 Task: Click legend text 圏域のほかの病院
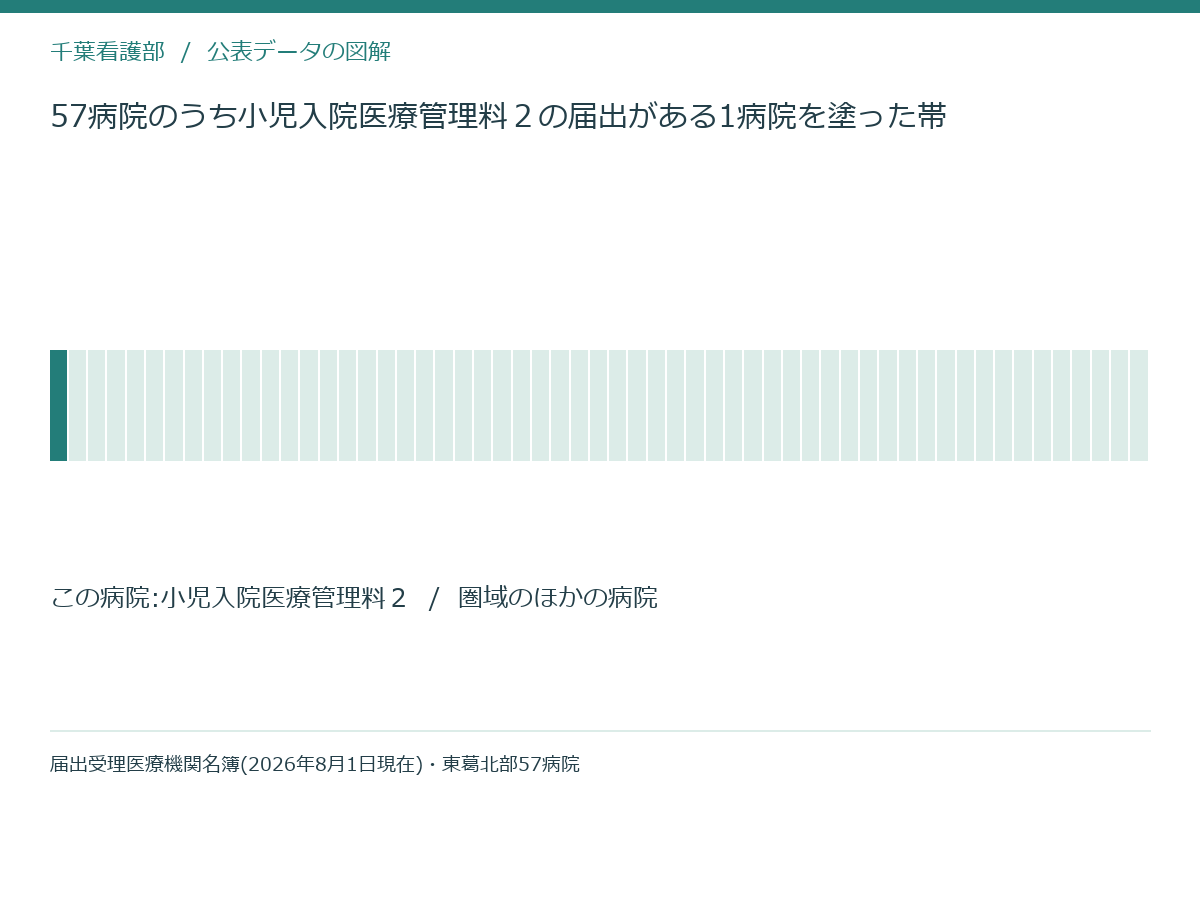click(x=558, y=598)
